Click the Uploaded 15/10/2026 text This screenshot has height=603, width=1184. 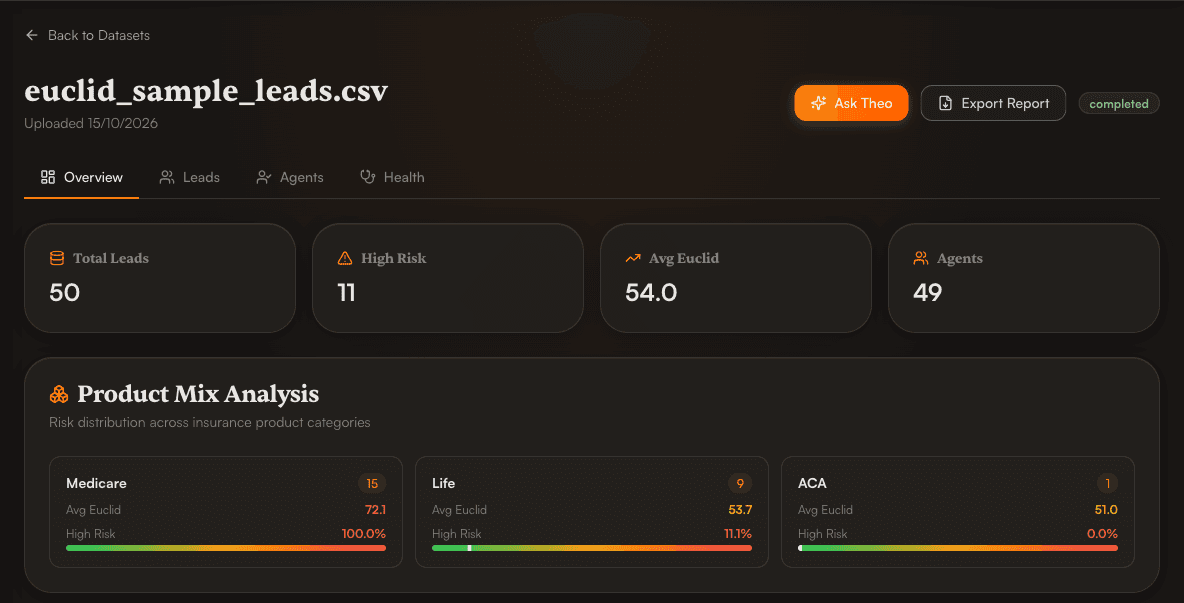[x=91, y=123]
